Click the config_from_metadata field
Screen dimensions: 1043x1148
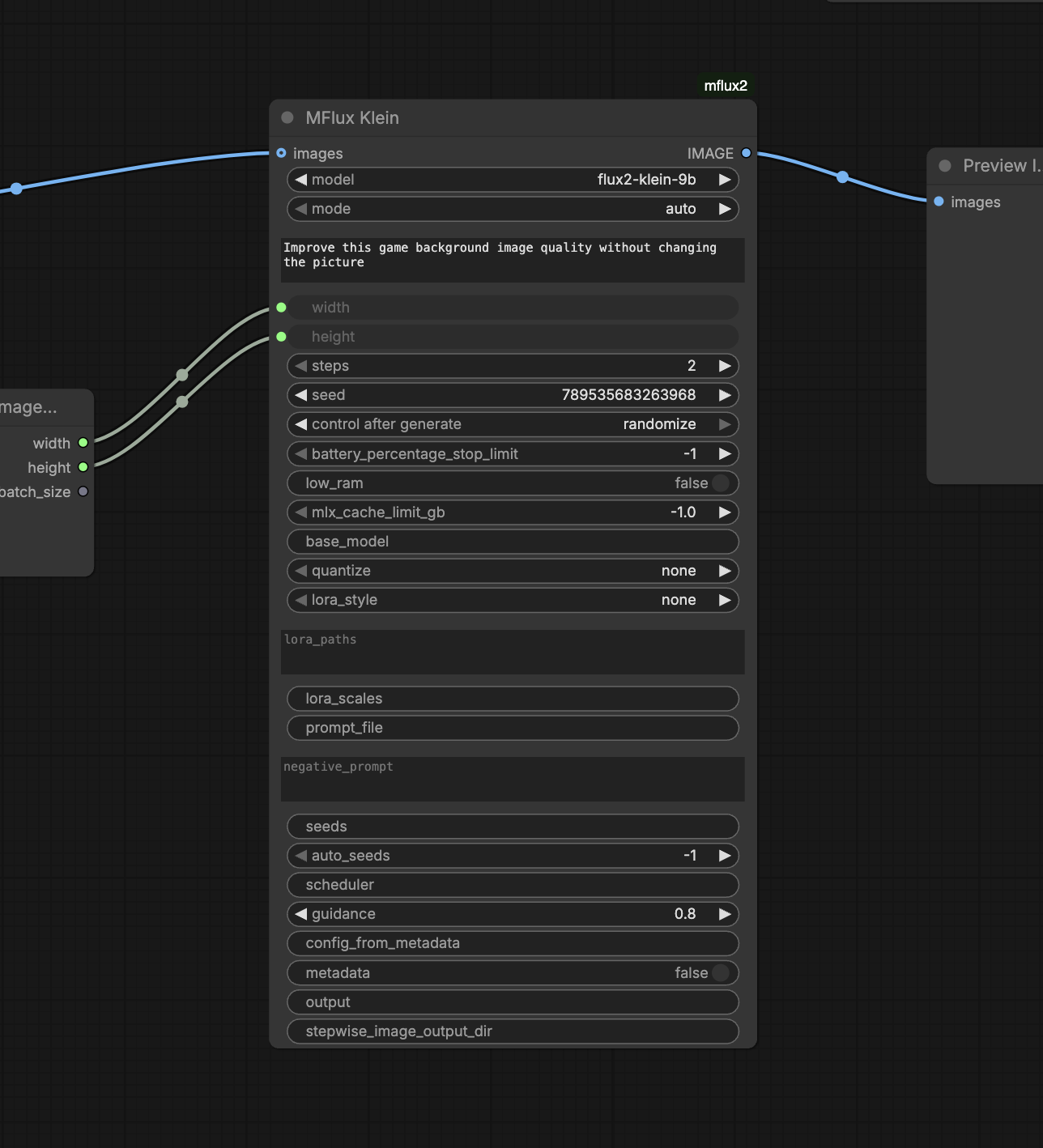[513, 943]
